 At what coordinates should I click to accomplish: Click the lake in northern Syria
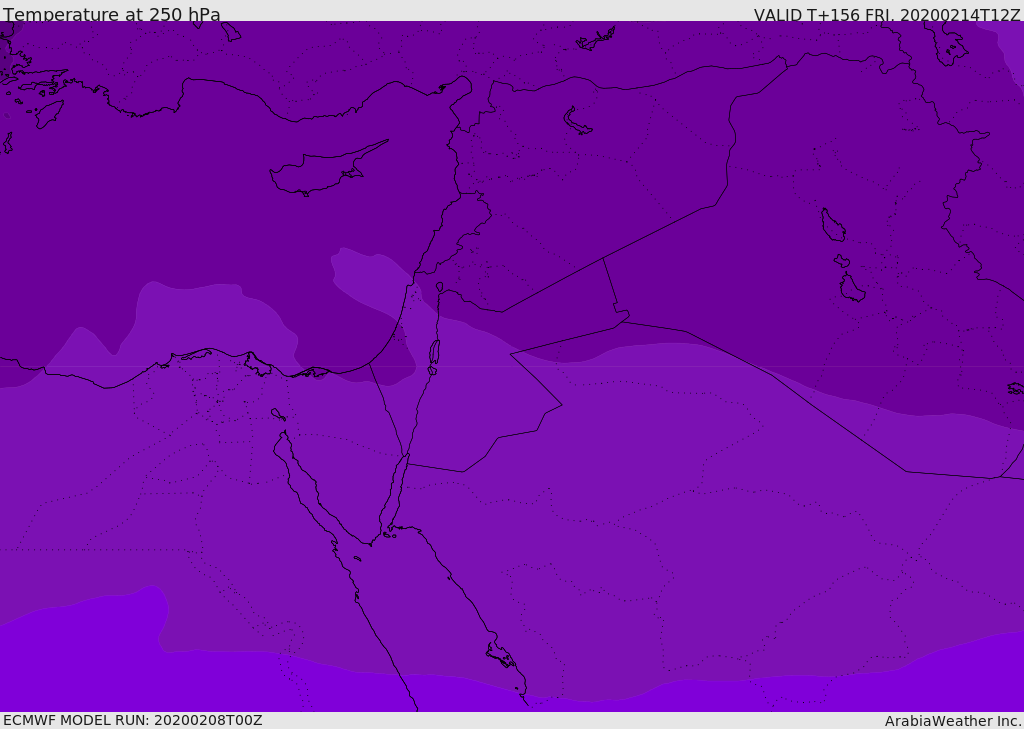coord(577,122)
